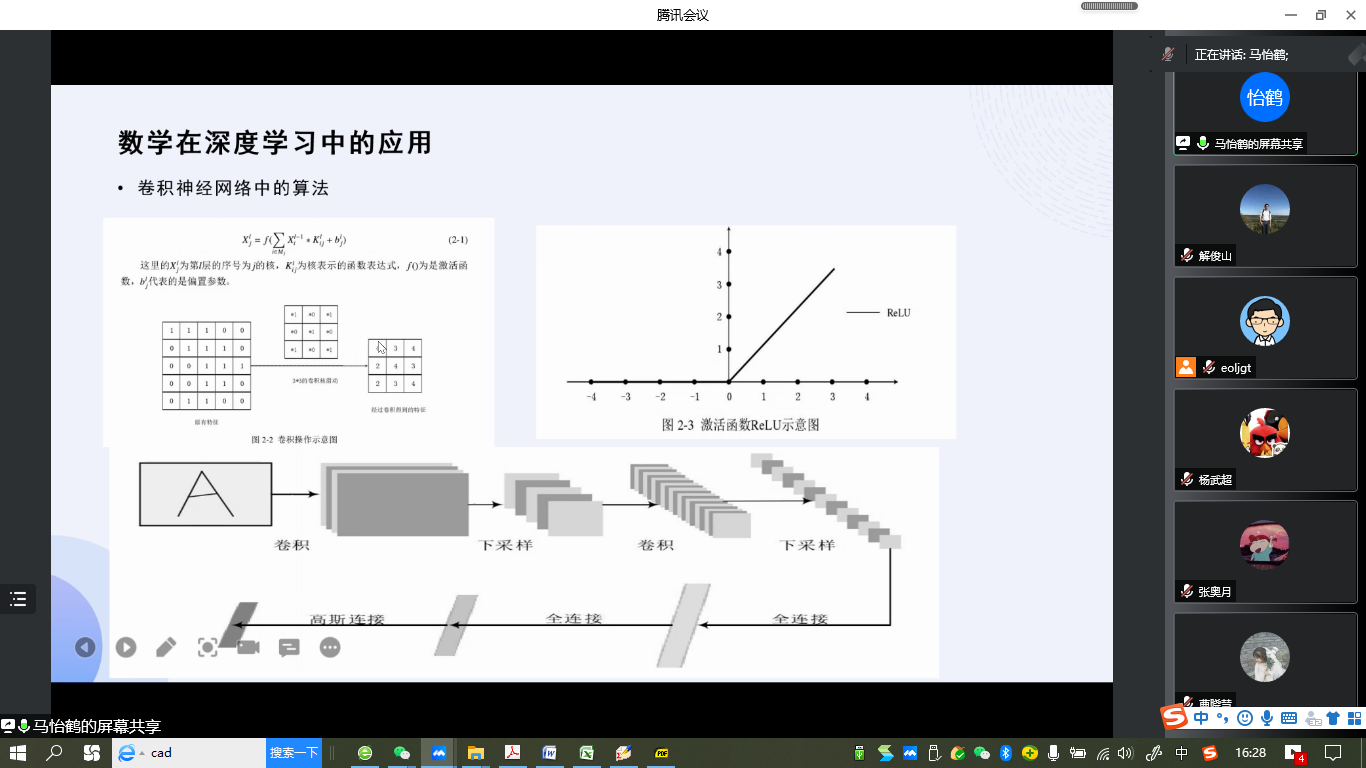This screenshot has width=1366, height=768.
Task: Open the chat bubble icon on the slide
Action: click(289, 648)
